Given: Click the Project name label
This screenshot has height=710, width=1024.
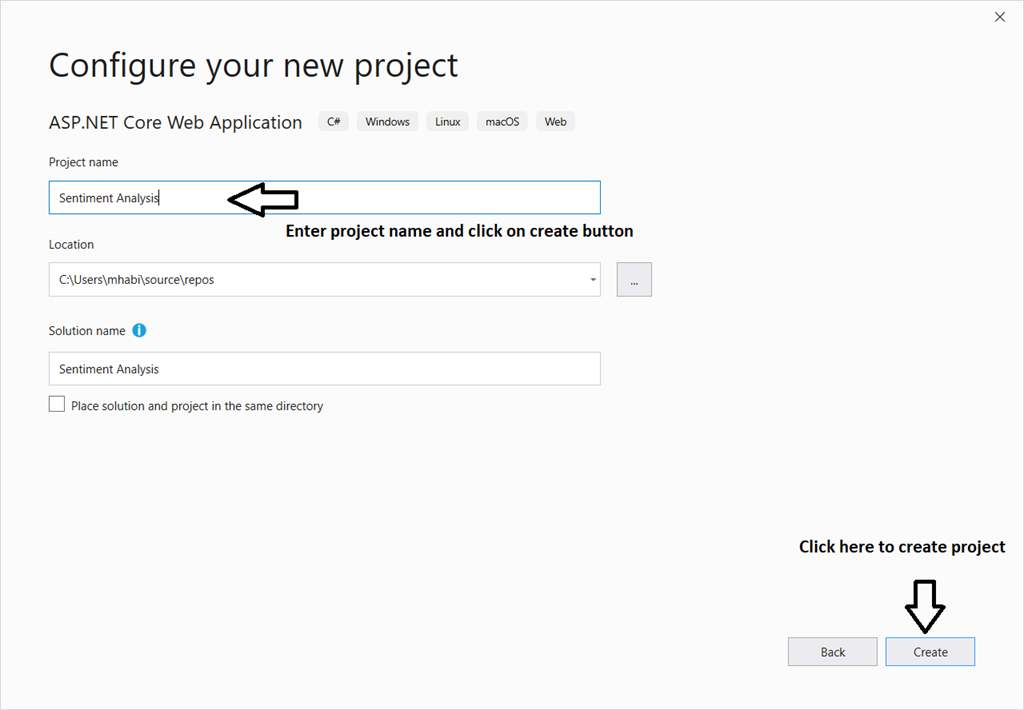Looking at the screenshot, I should tap(83, 162).
